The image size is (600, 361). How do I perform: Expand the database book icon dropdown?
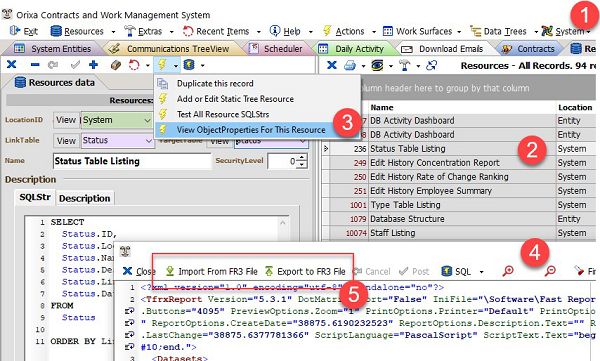click(202, 65)
